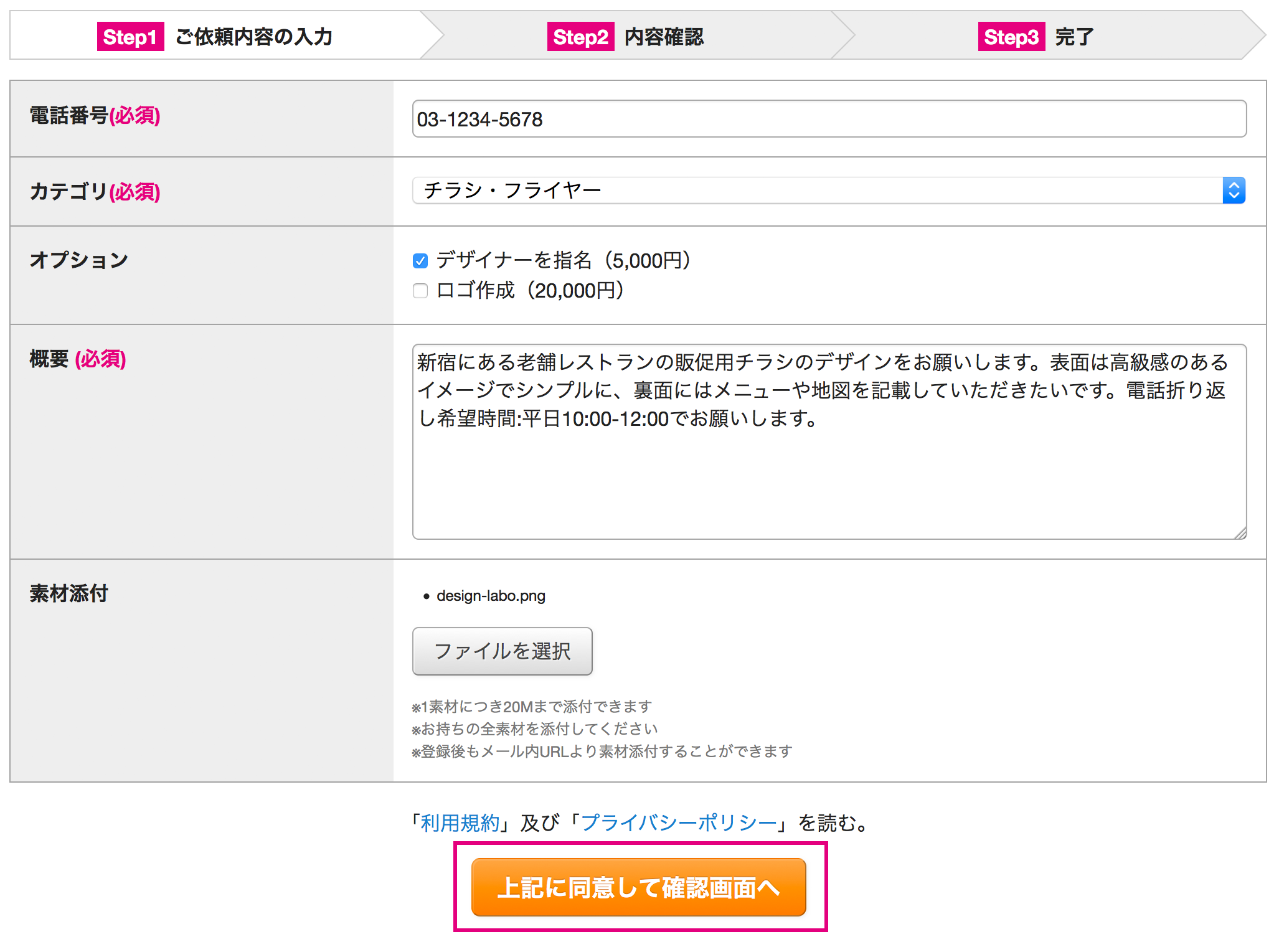
Task: Select the ご依頼内容の入力 step tab
Action: (253, 37)
